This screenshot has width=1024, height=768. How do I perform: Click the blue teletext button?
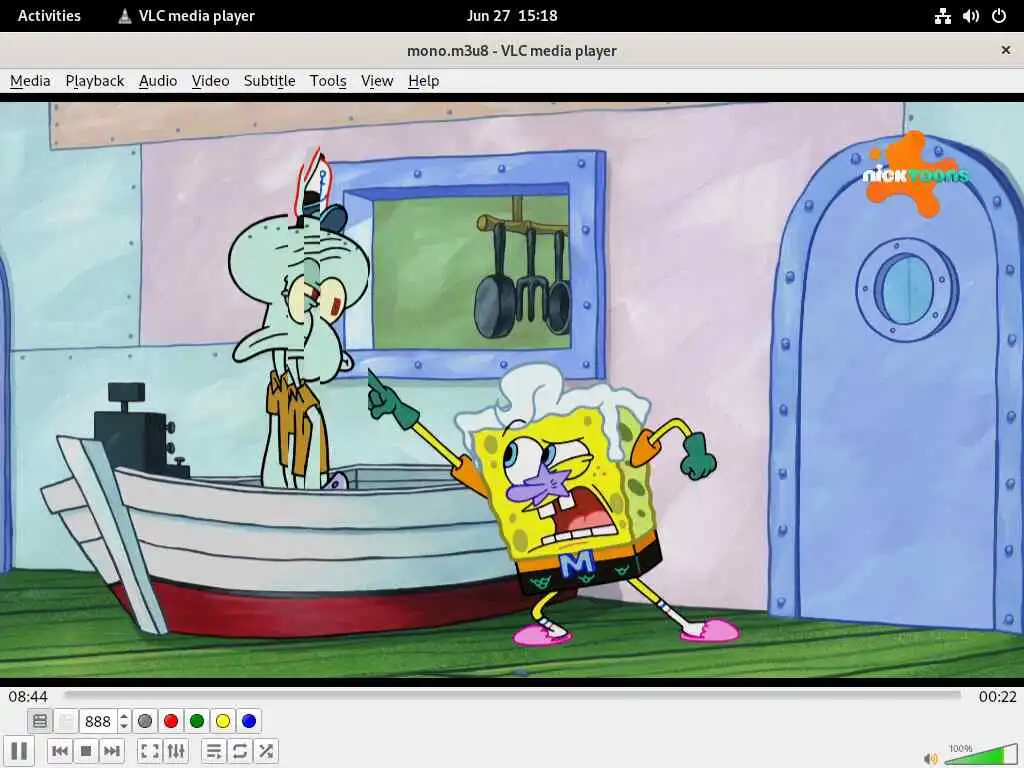pos(249,721)
